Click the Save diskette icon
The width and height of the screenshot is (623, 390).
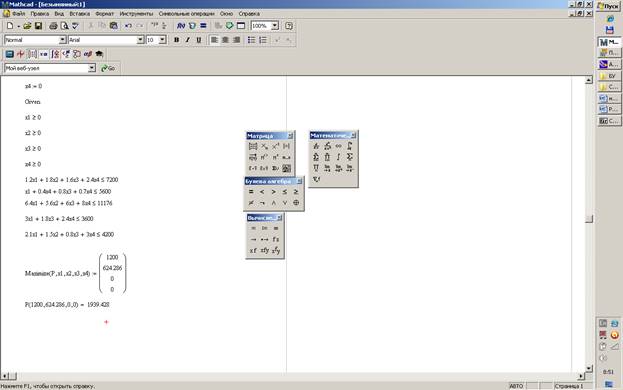click(x=39, y=26)
